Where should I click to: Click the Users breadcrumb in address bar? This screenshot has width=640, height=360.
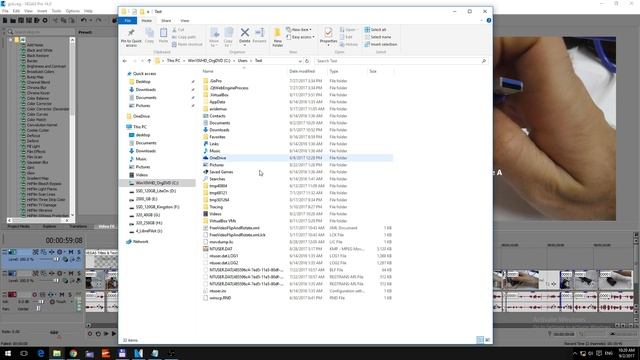242,60
